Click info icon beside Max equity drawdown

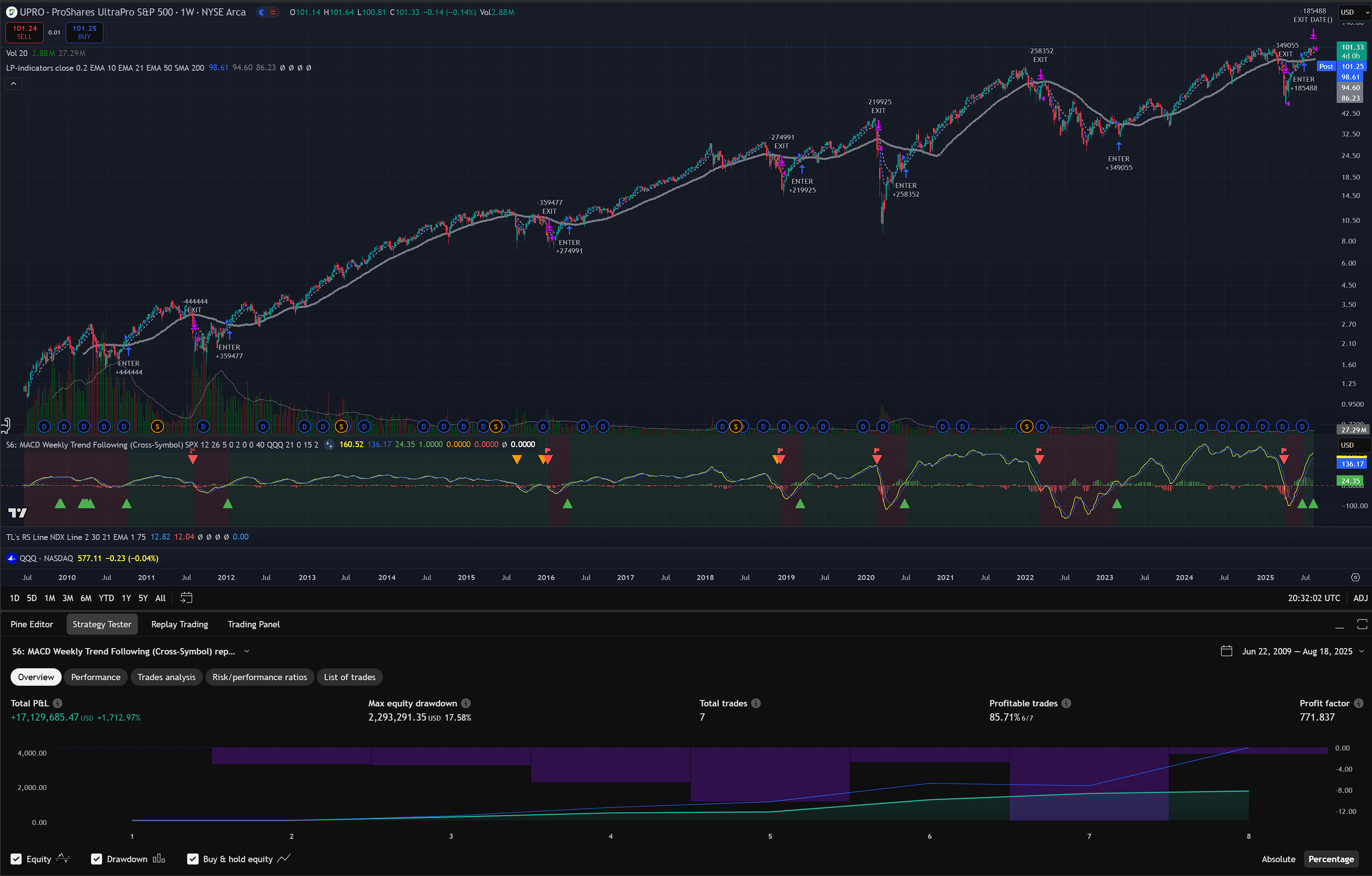pos(465,703)
